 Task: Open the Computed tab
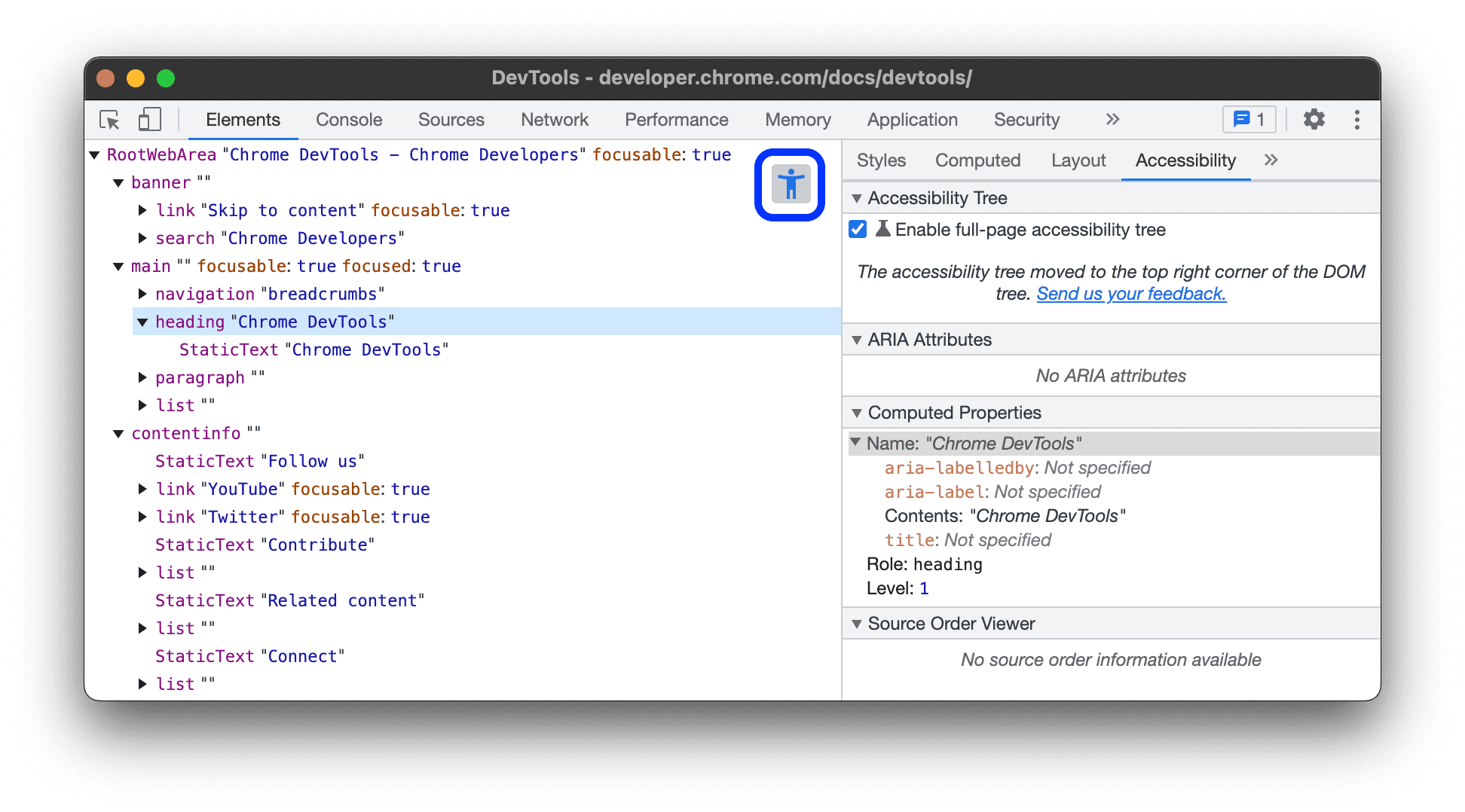point(977,160)
